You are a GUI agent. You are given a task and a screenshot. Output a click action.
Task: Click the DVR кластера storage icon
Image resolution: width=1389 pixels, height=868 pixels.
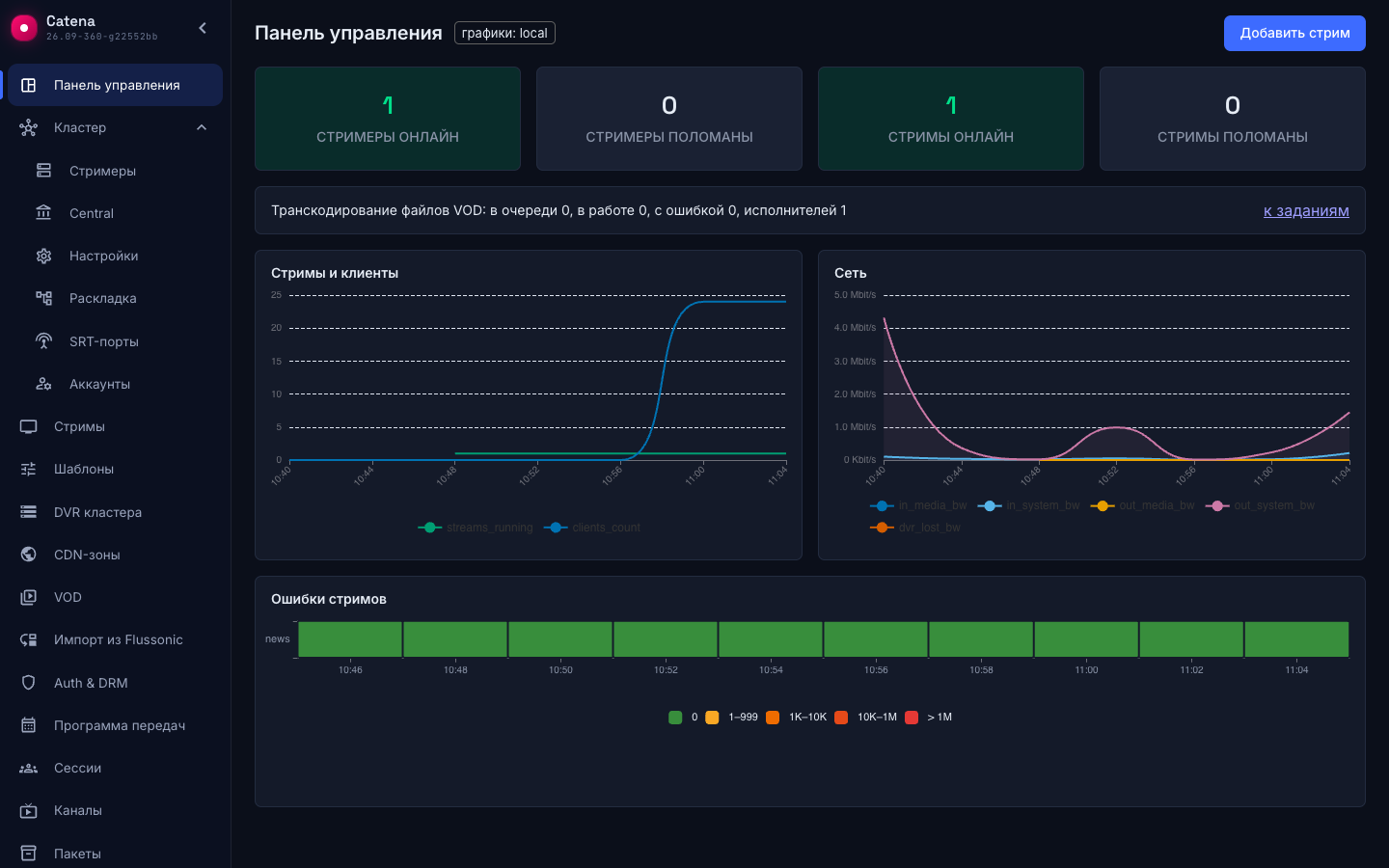coord(29,512)
